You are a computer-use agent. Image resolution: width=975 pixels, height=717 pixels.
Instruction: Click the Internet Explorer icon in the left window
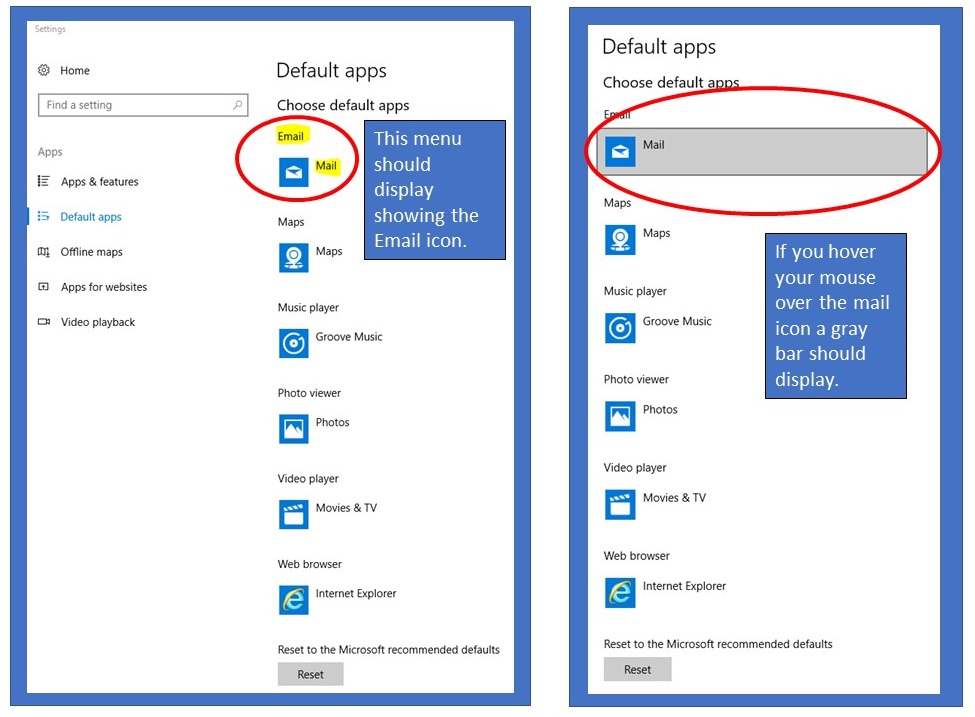point(293,600)
